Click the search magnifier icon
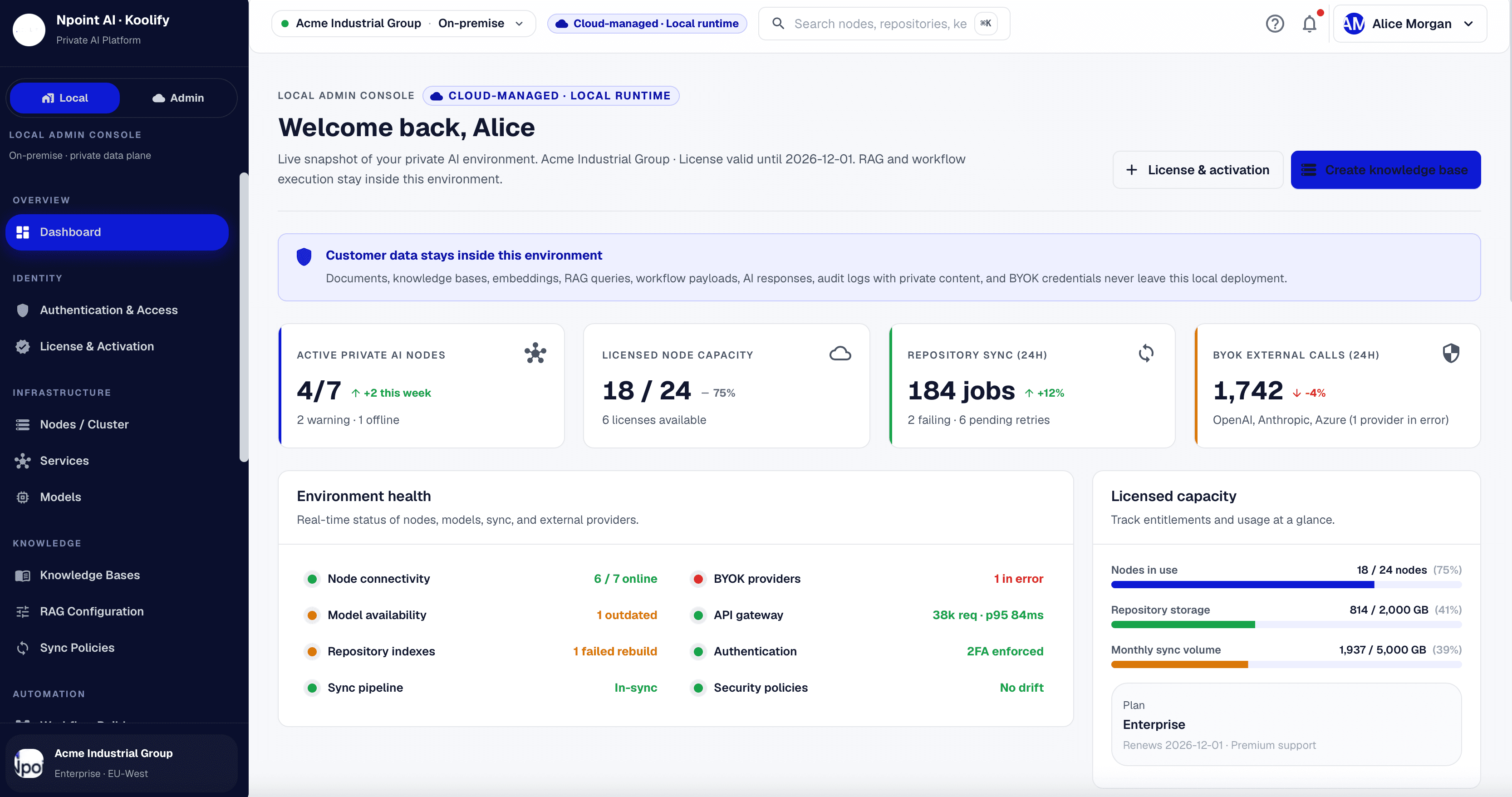Viewport: 1512px width, 797px height. pos(778,24)
